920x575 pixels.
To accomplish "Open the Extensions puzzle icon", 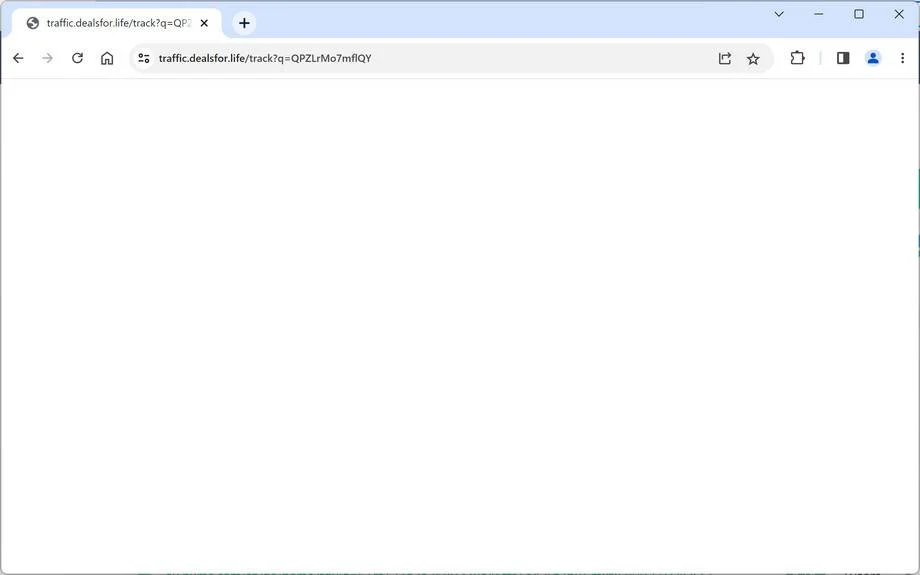I will pos(797,58).
